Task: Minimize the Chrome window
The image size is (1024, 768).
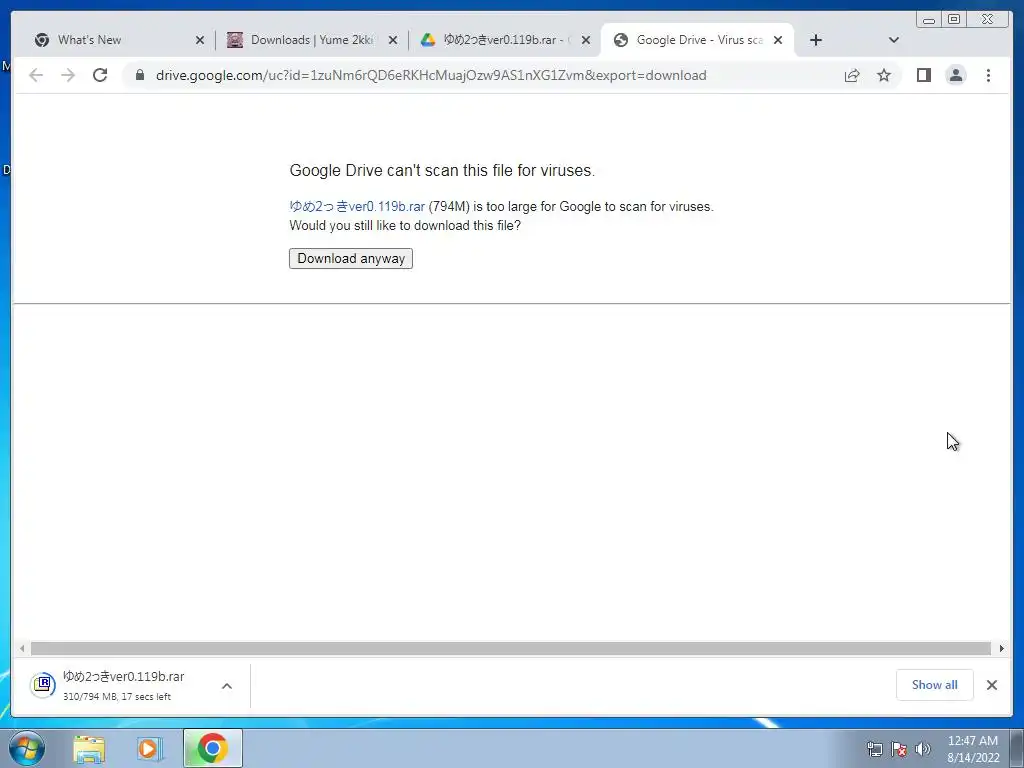Action: pos(929,20)
